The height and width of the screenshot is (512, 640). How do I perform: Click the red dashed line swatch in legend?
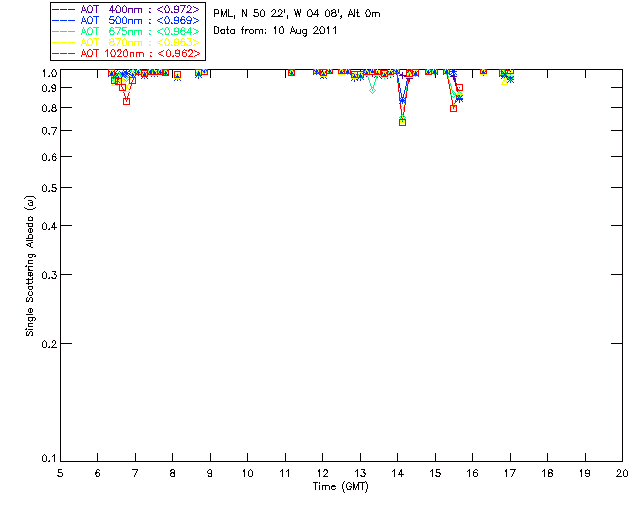click(x=64, y=53)
